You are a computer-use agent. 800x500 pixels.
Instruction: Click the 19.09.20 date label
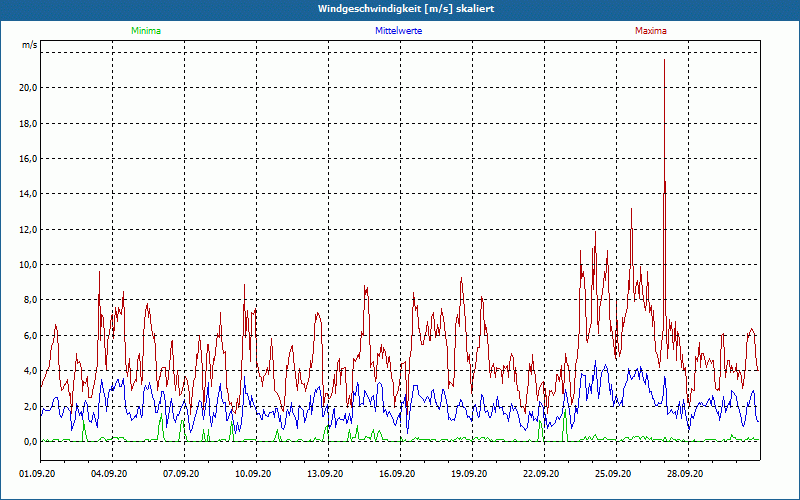click(469, 474)
